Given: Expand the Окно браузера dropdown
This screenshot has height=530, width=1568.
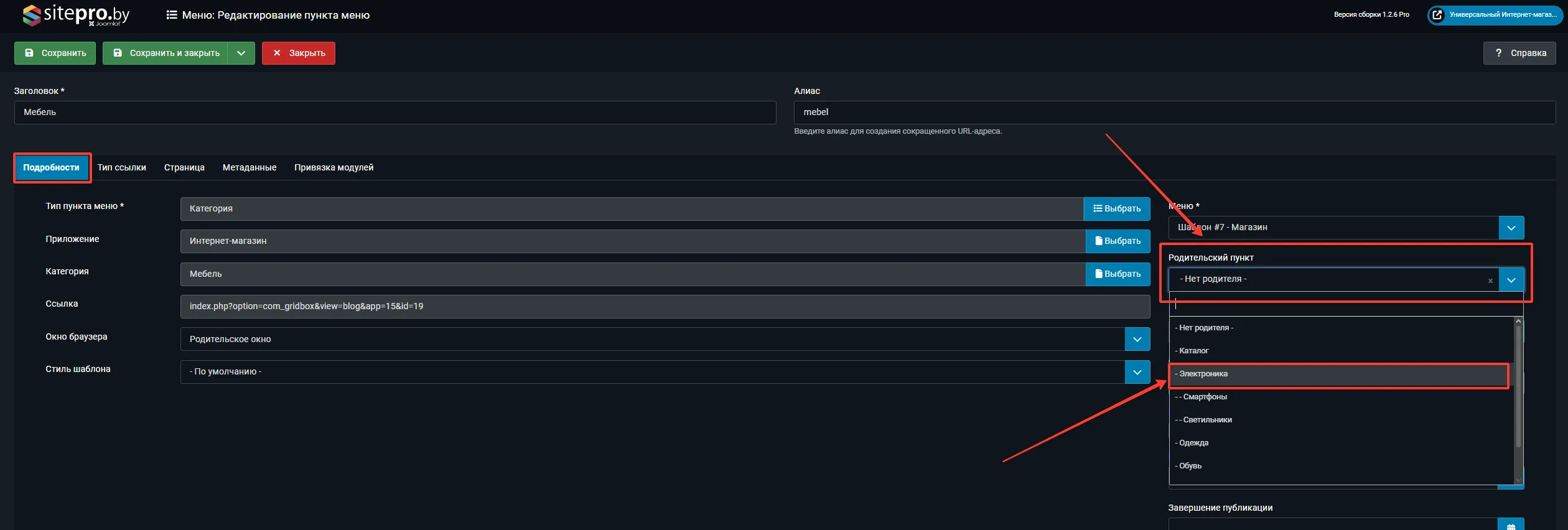Looking at the screenshot, I should pos(1137,340).
